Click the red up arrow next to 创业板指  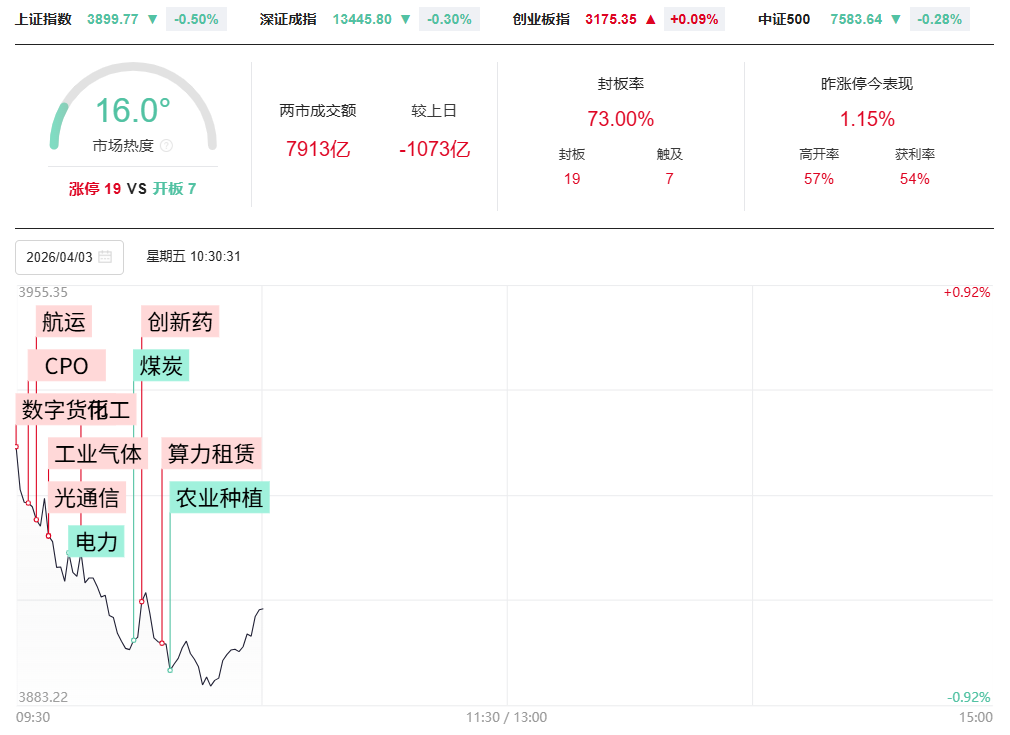pos(651,19)
